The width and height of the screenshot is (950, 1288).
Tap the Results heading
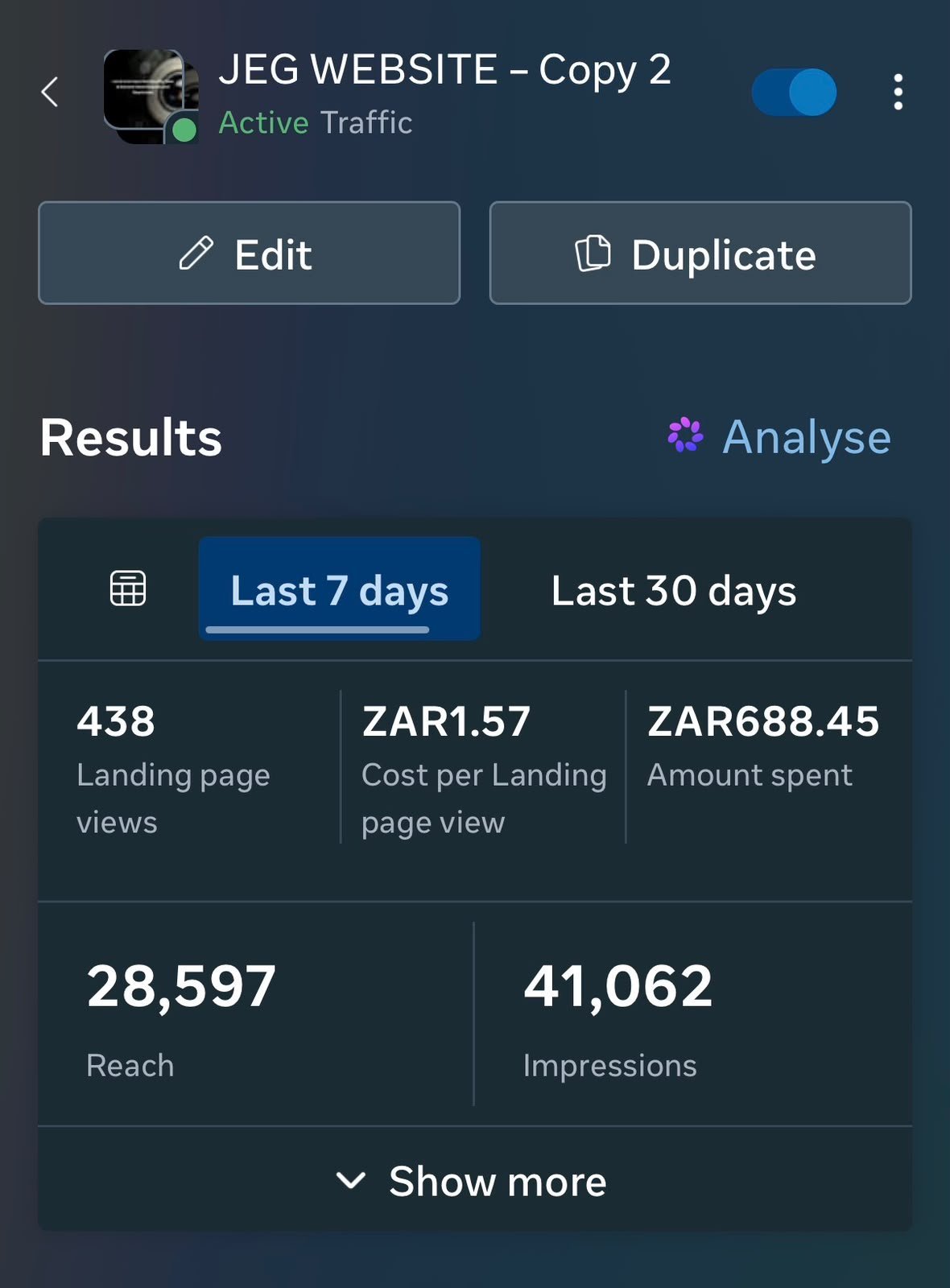click(130, 437)
